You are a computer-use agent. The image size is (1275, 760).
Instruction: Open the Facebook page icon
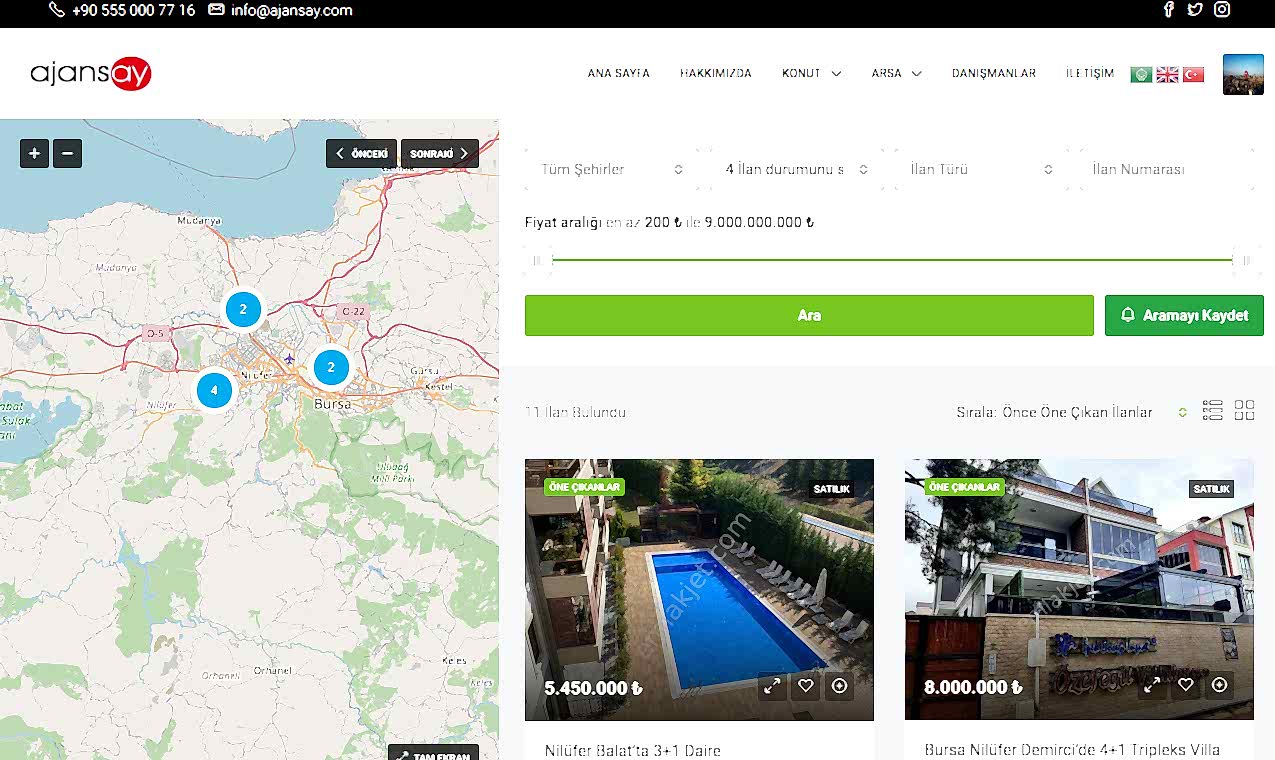(x=1168, y=10)
